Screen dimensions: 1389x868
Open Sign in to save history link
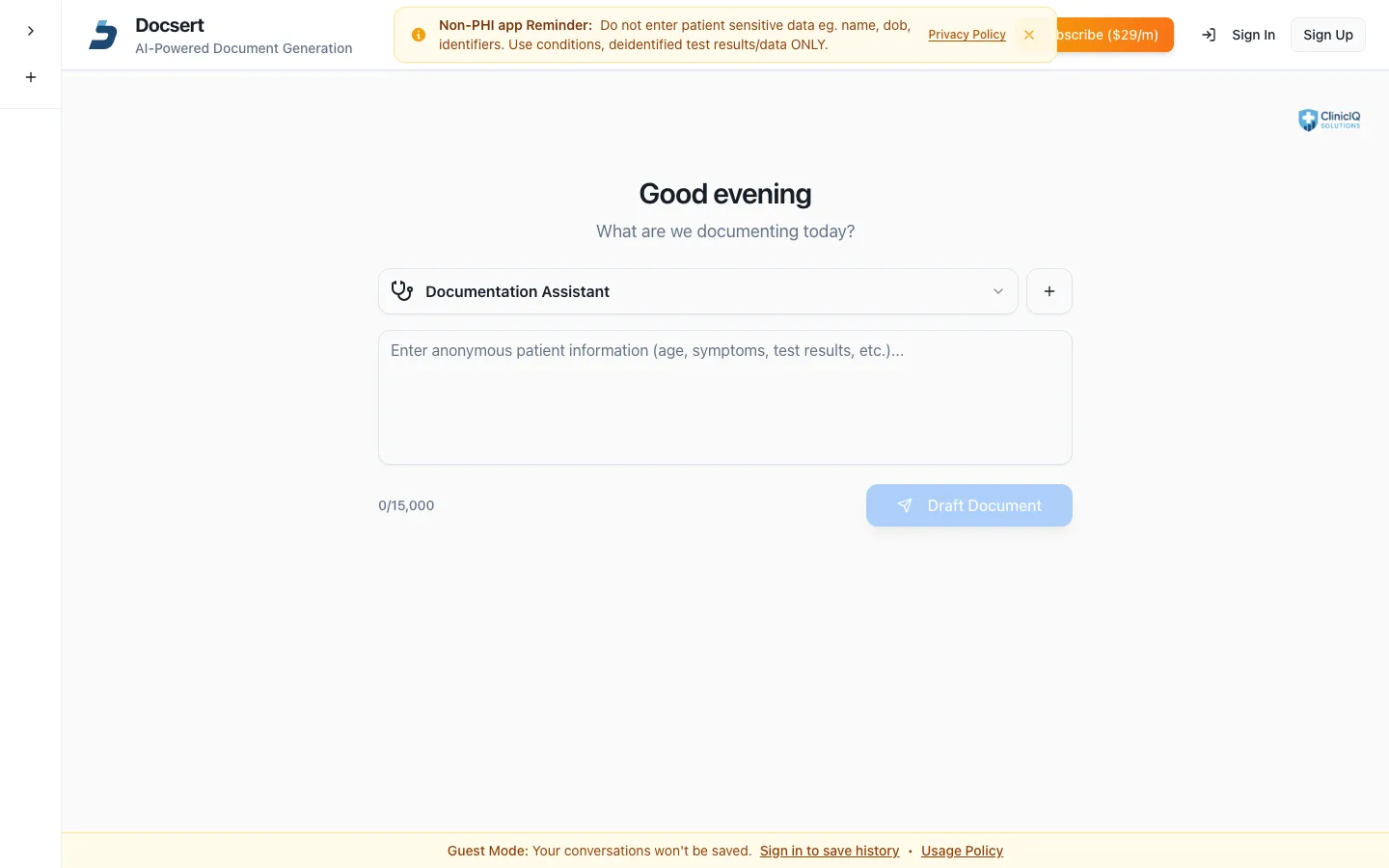(830, 851)
